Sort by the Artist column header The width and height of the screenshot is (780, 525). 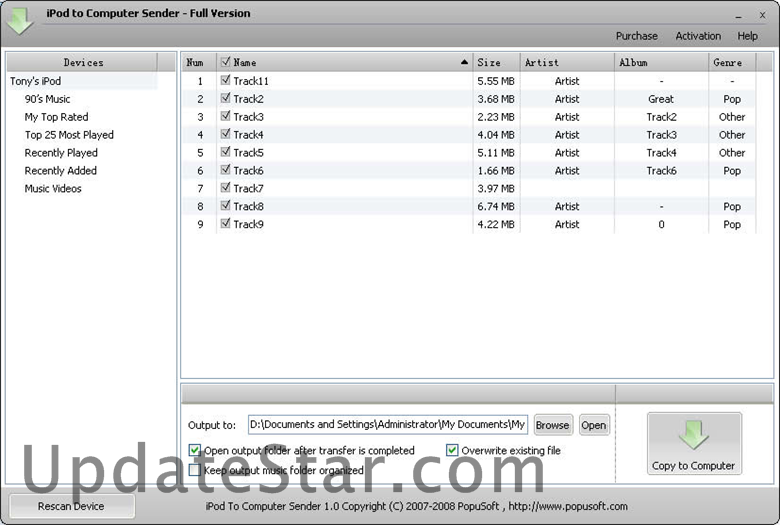[567, 62]
